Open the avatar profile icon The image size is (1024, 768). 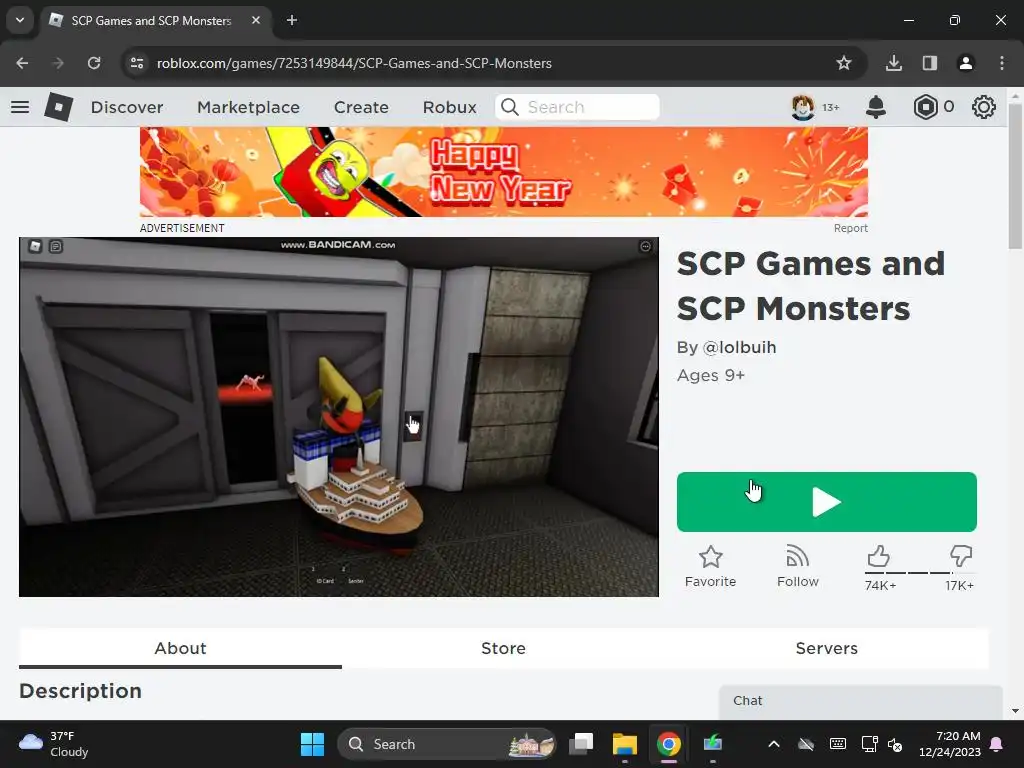803,107
